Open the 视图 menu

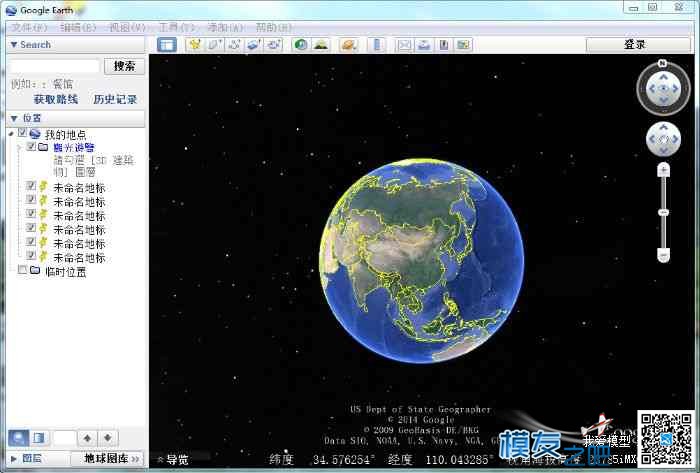128,28
